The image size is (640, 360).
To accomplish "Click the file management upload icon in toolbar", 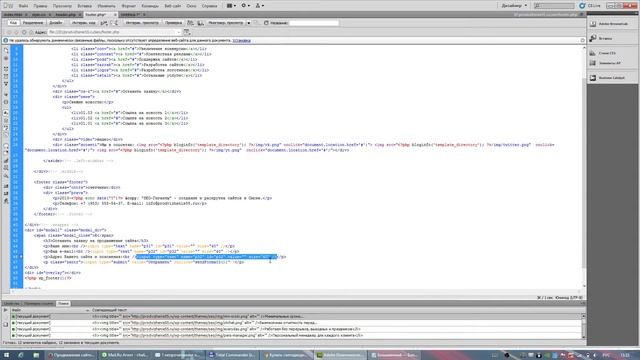I will tap(104, 23).
